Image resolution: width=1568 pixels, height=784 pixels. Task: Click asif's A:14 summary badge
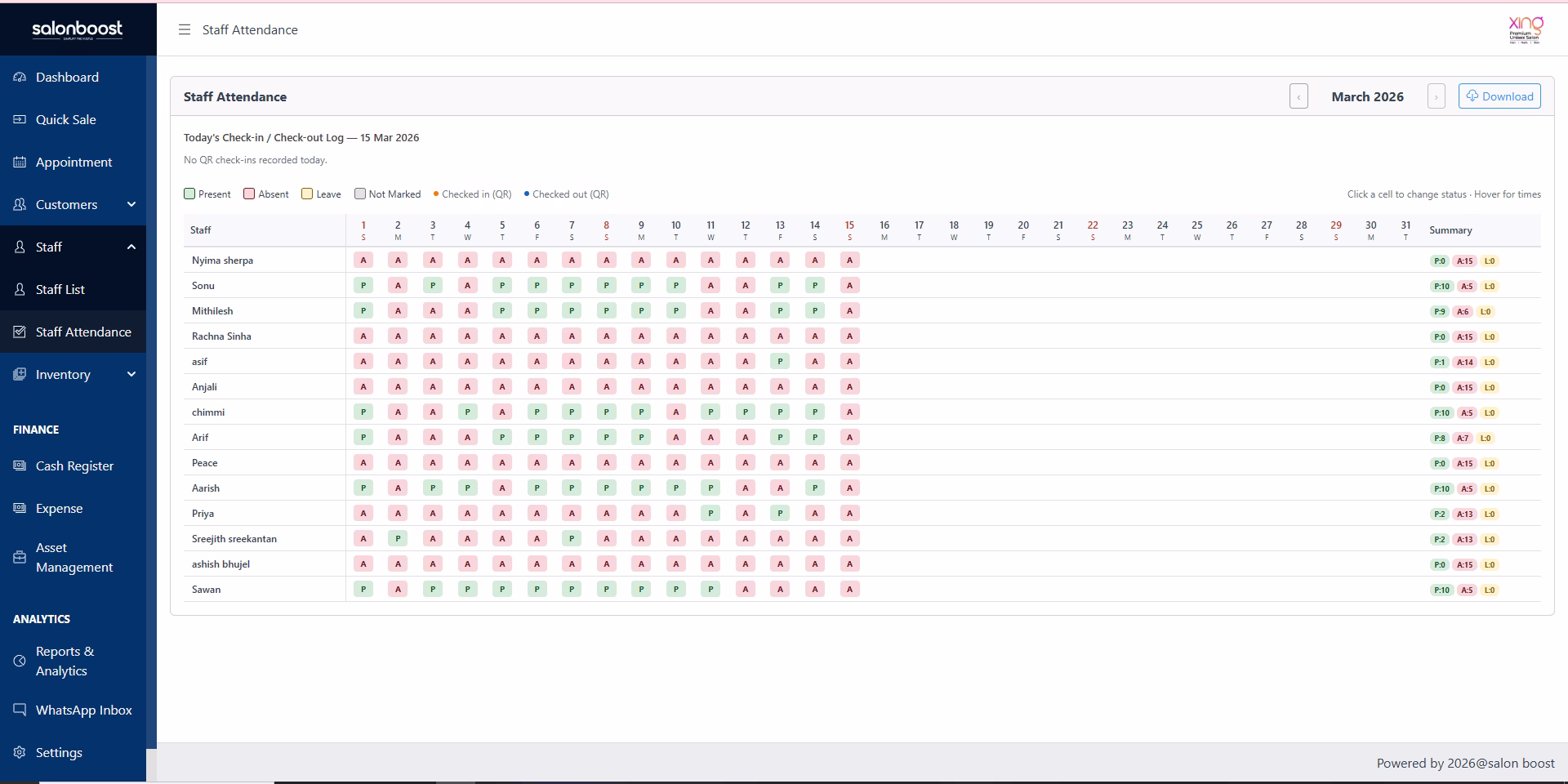tap(1465, 363)
